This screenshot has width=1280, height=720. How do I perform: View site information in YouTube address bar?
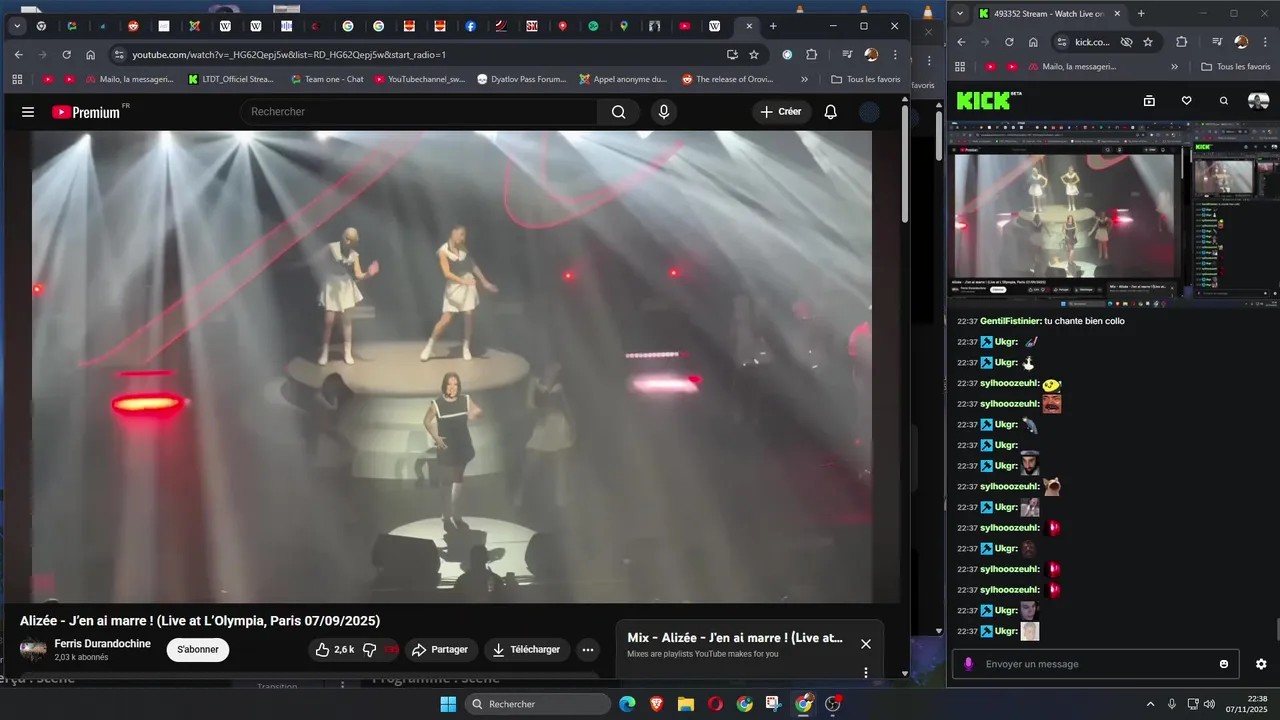[x=119, y=55]
